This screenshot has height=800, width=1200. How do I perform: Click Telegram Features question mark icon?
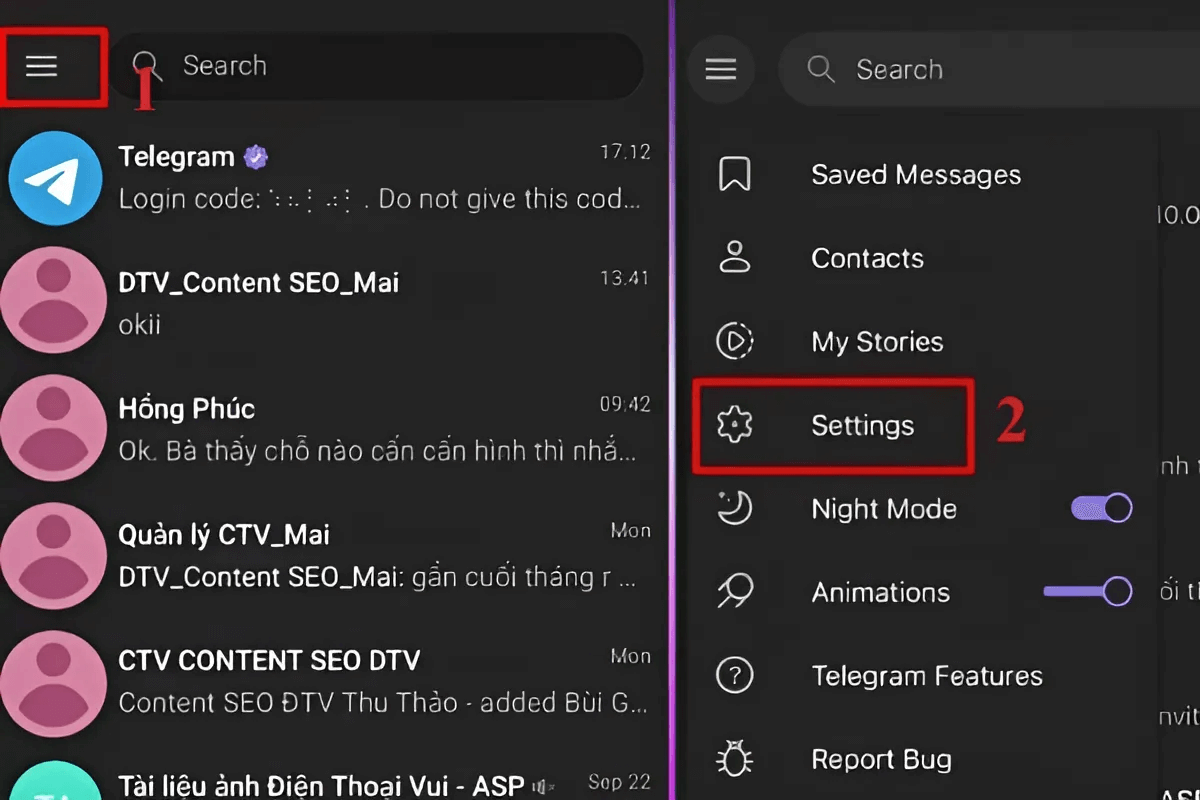(x=735, y=676)
